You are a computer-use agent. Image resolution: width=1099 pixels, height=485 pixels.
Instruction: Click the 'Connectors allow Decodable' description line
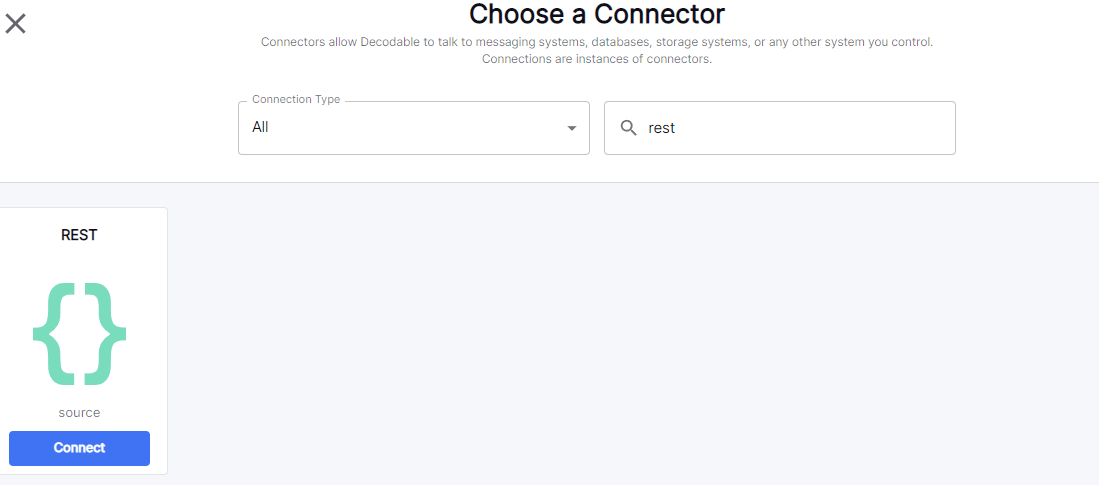point(597,42)
